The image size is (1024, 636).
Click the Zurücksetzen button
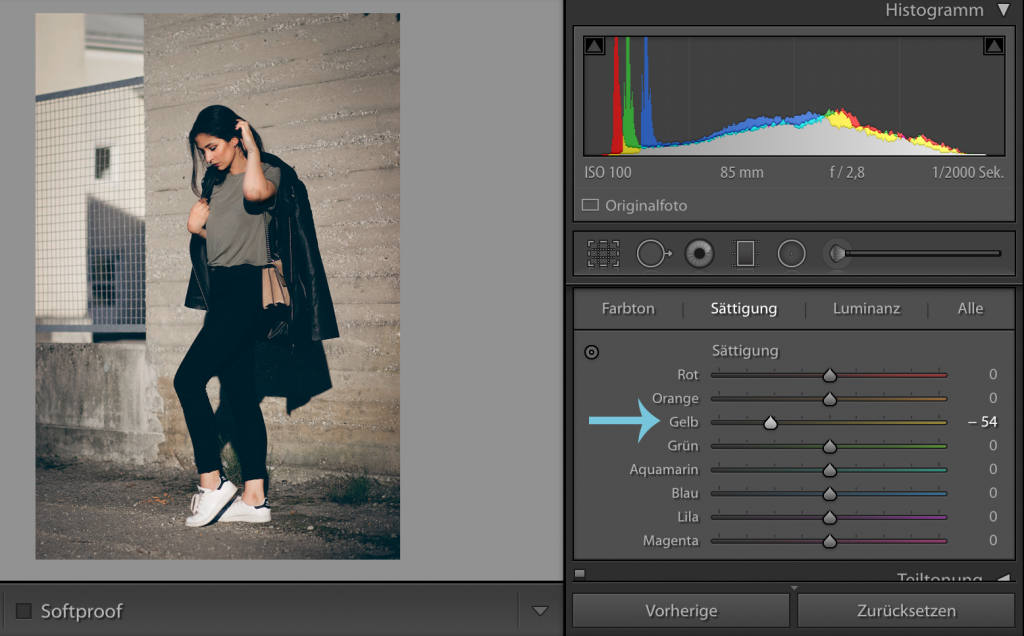click(x=906, y=611)
